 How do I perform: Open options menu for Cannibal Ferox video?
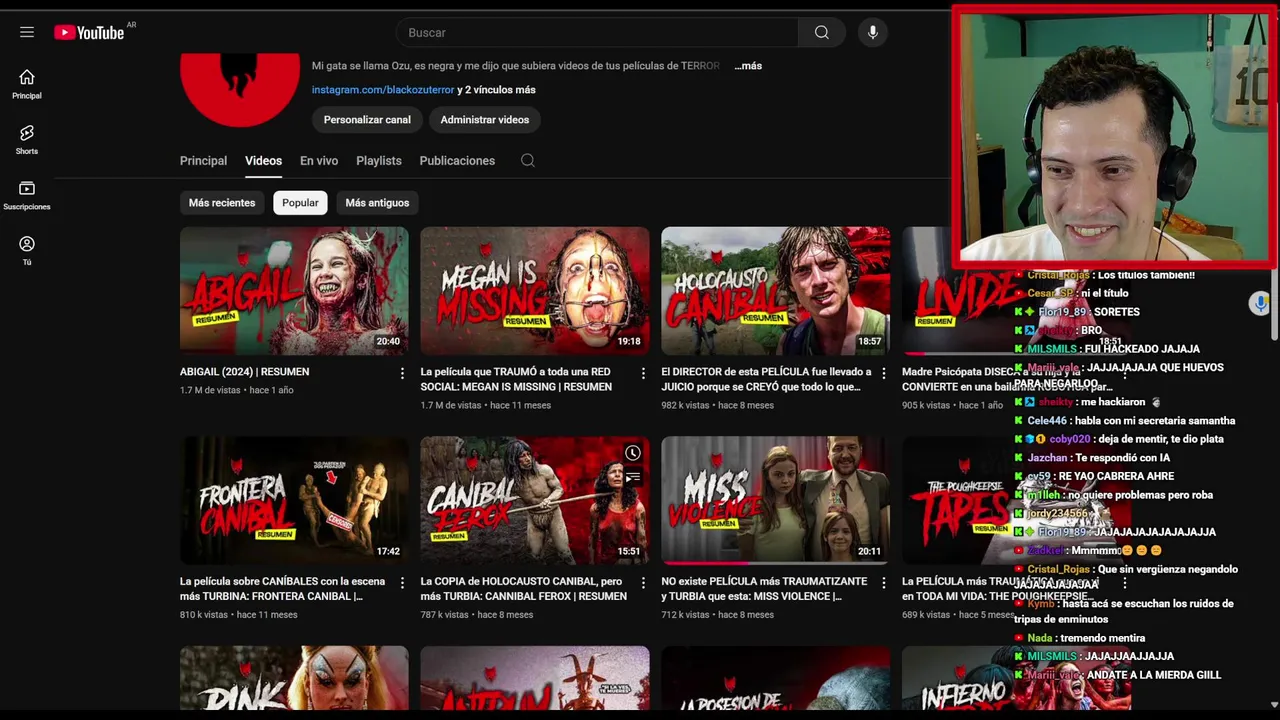[643, 582]
